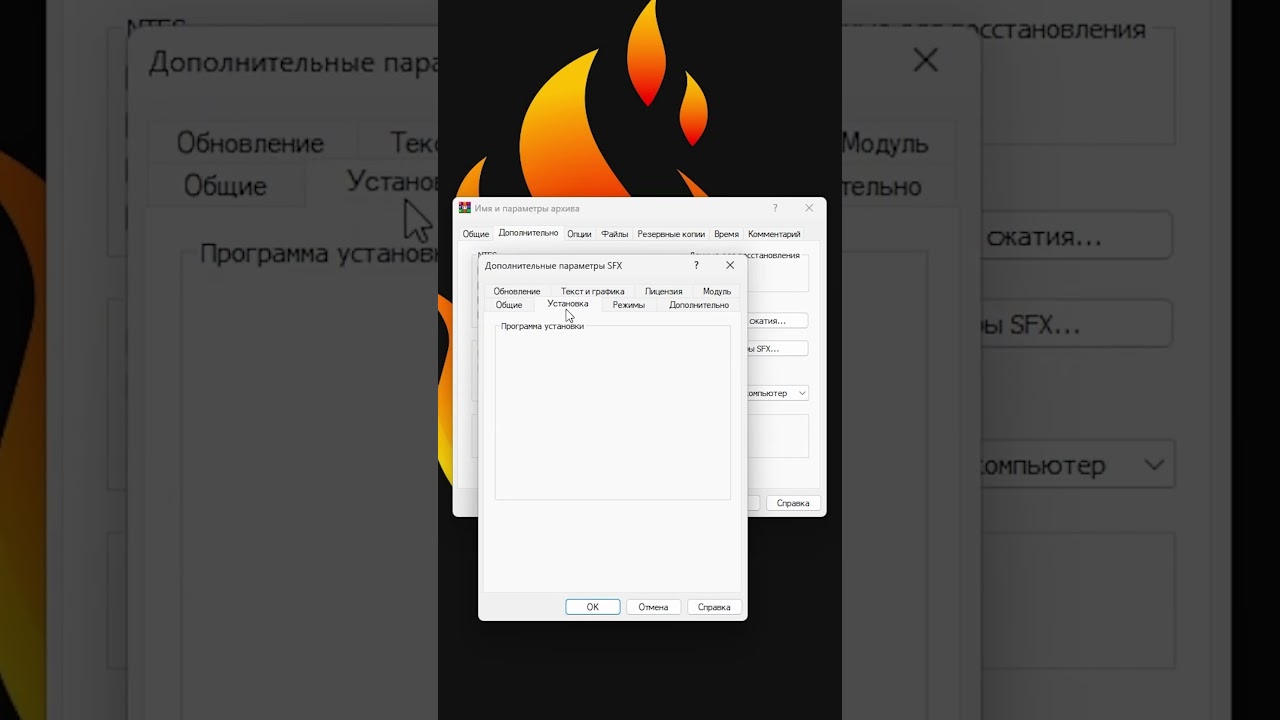Open the Комментарий tab
Viewport: 1280px width, 720px height.
coord(774,234)
